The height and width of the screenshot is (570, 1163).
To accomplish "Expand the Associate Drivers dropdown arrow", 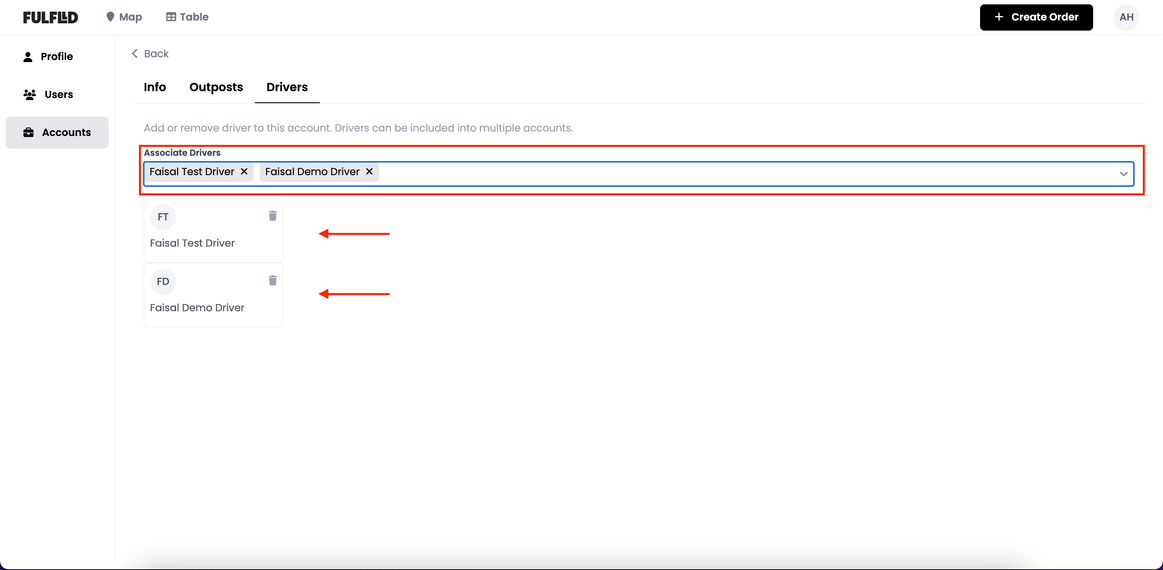I will [1123, 174].
